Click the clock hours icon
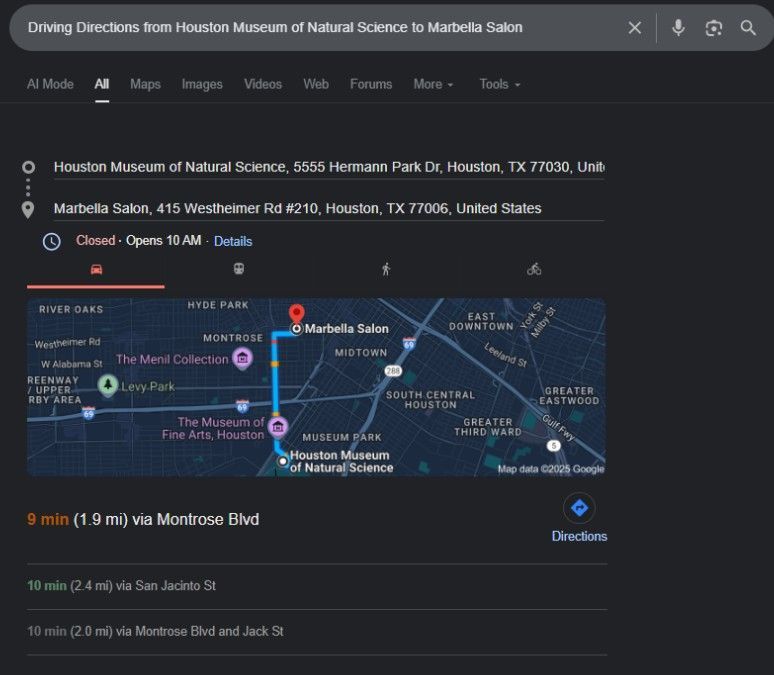The image size is (774, 675). point(52,241)
